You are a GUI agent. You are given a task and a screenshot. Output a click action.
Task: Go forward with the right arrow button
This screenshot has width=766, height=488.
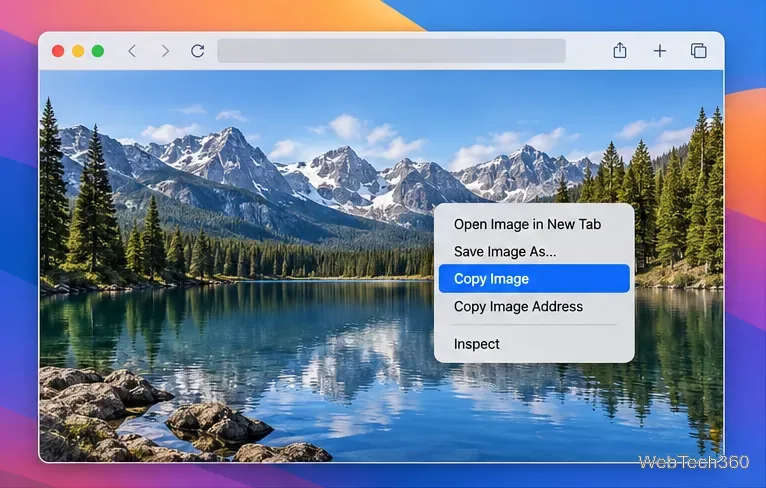[165, 51]
